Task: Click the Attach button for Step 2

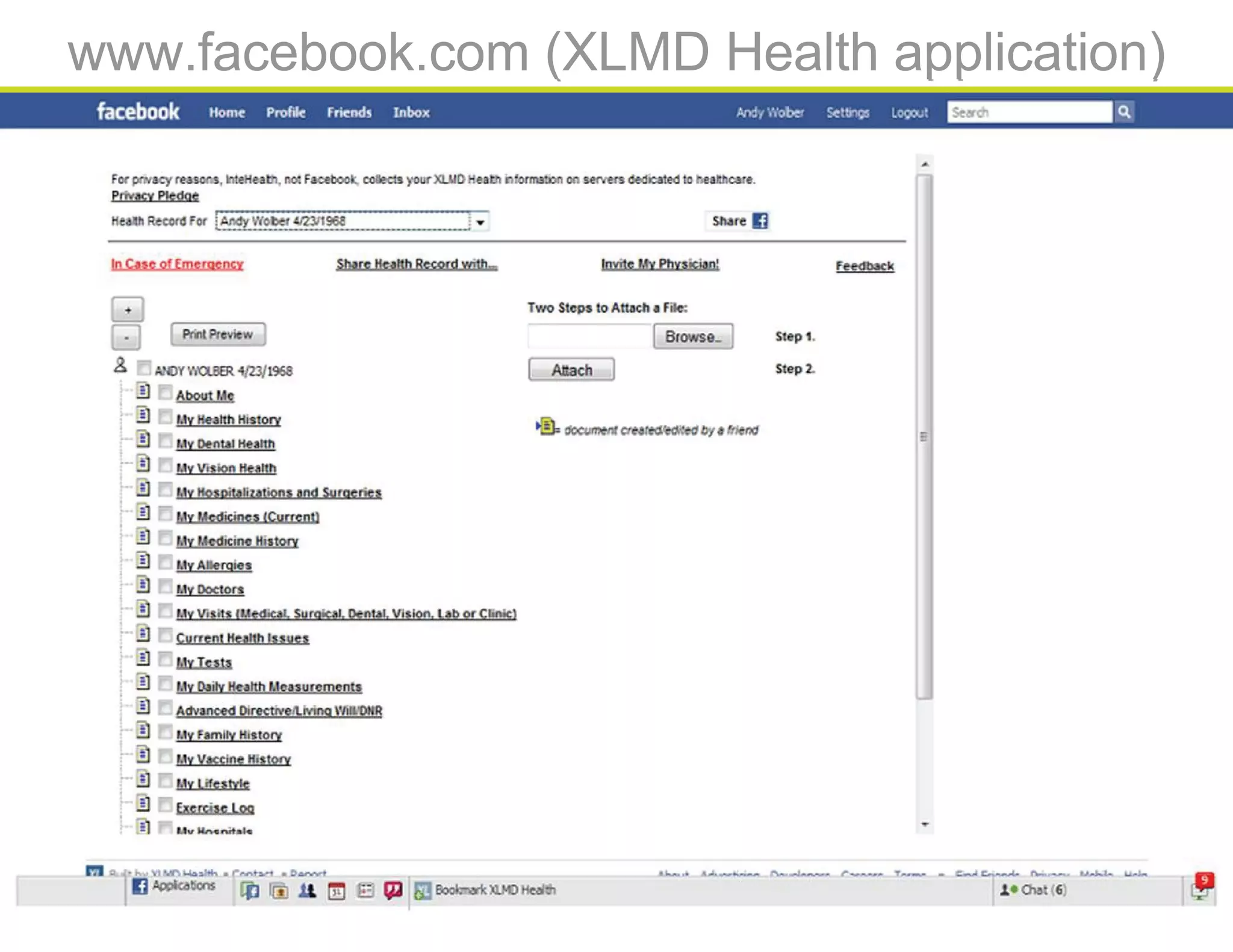Action: [571, 369]
